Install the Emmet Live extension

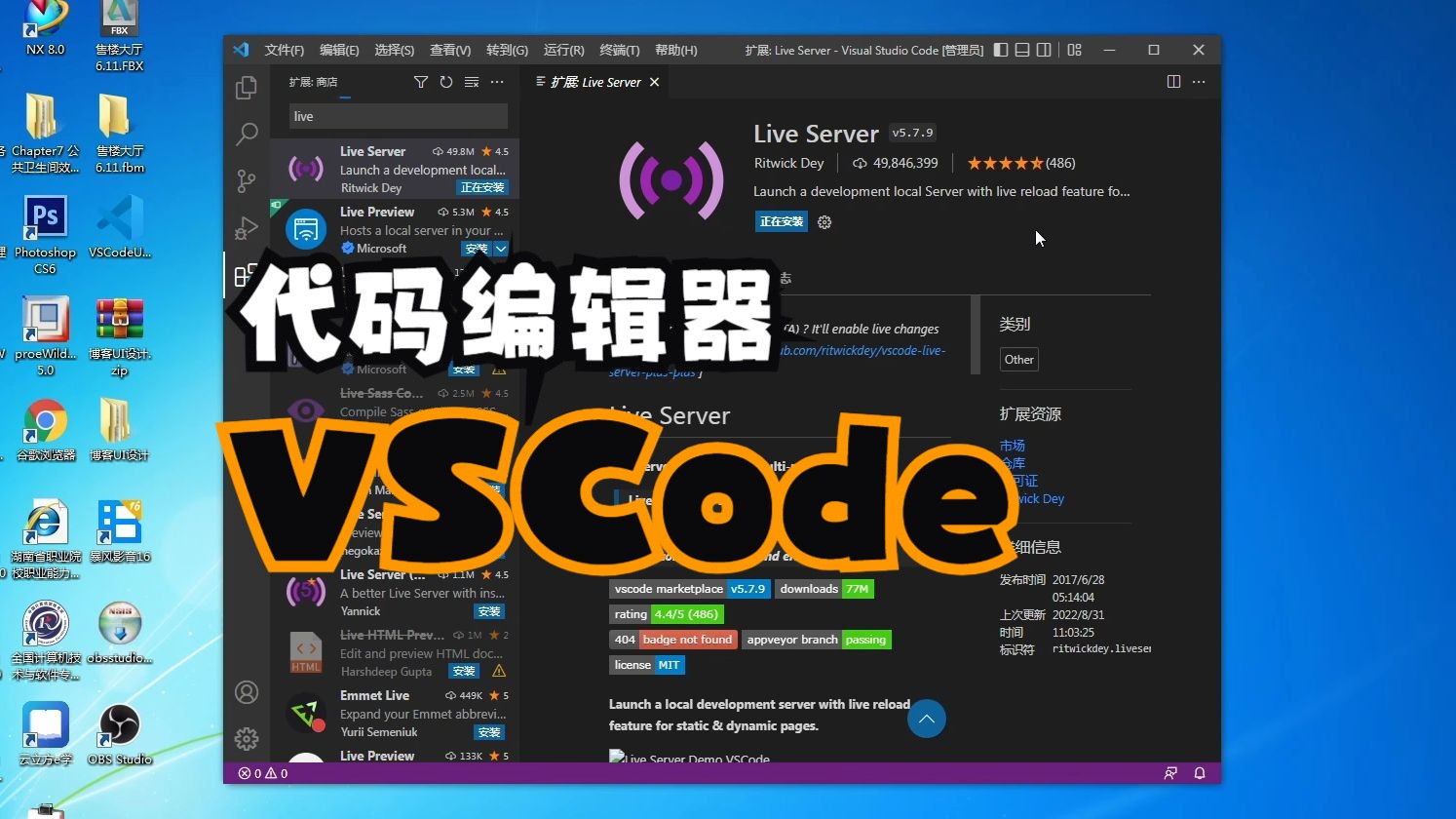(x=489, y=732)
